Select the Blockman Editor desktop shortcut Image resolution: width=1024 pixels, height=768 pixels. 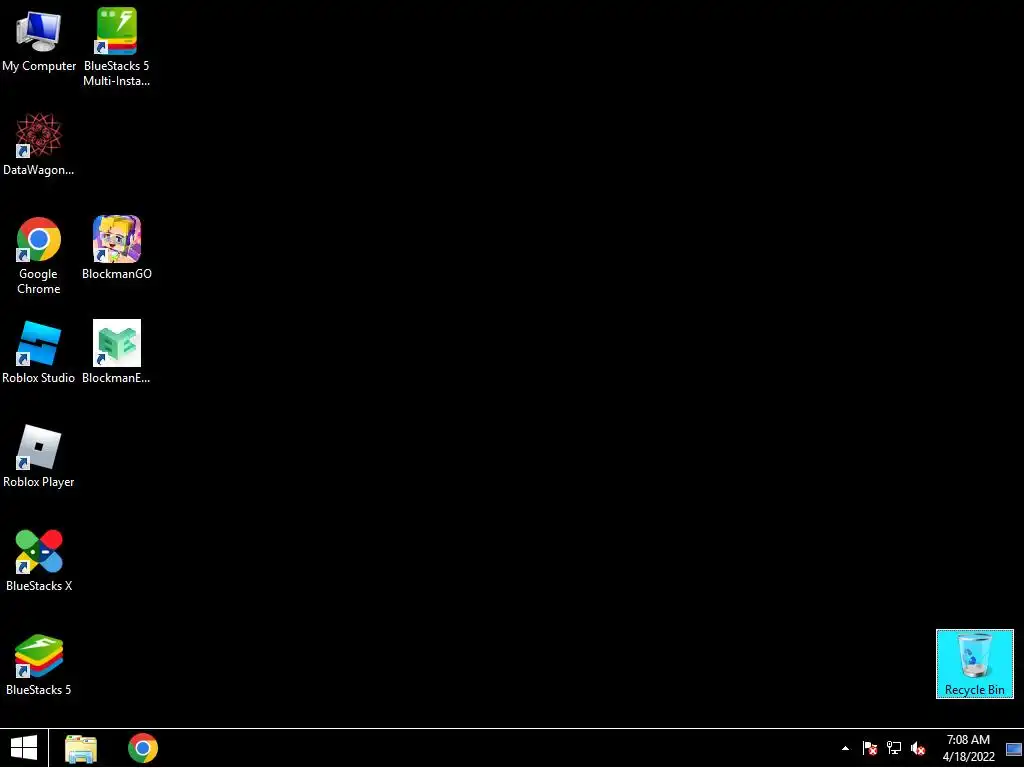(116, 352)
